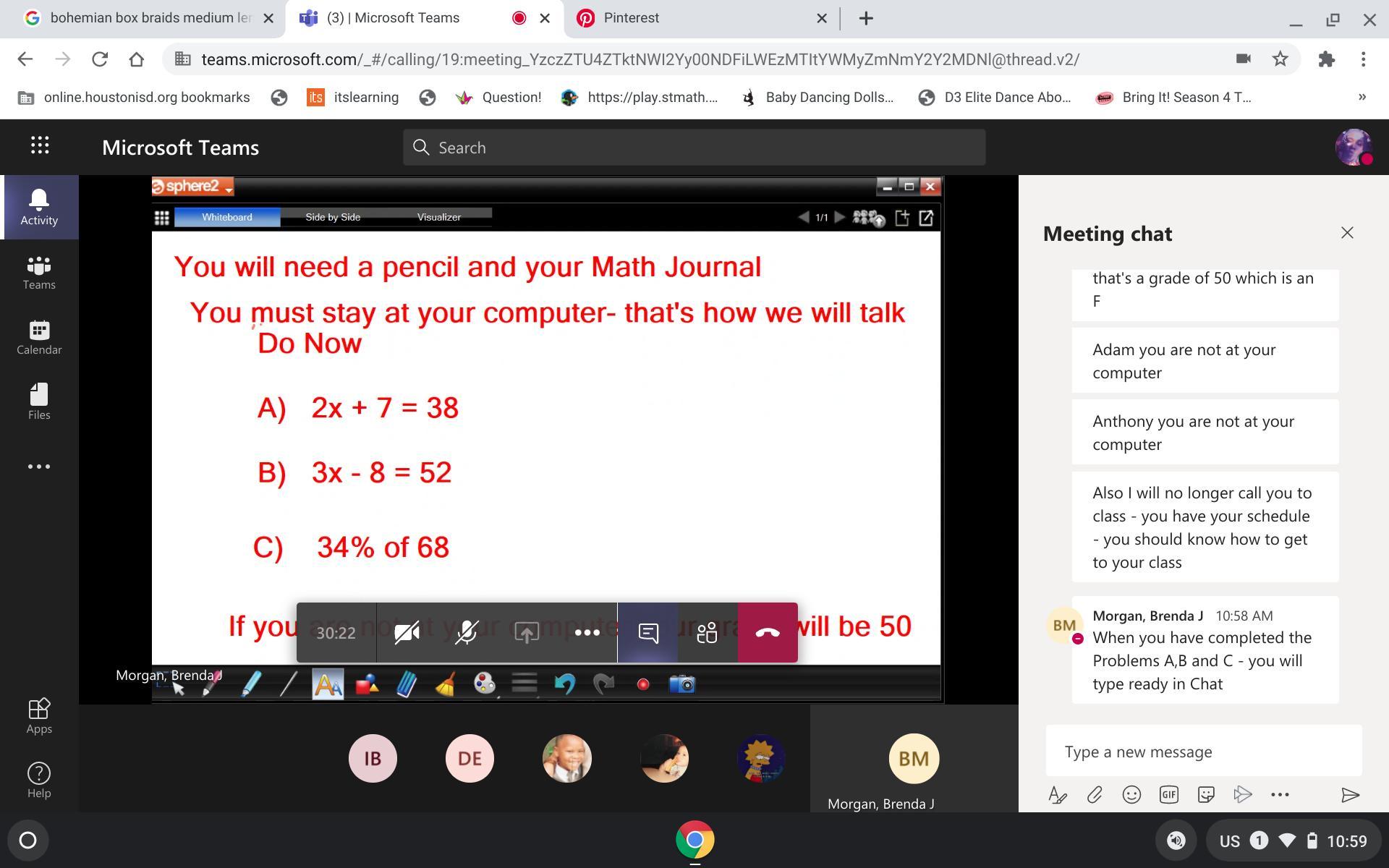Screen dimensions: 1389x868
Task: Toggle the meeting chat panel button
Action: pyautogui.click(x=648, y=633)
